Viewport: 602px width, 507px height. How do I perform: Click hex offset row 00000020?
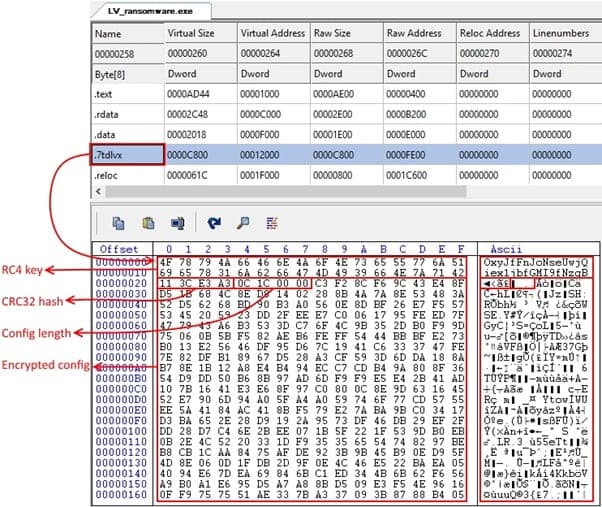pyautogui.click(x=121, y=284)
